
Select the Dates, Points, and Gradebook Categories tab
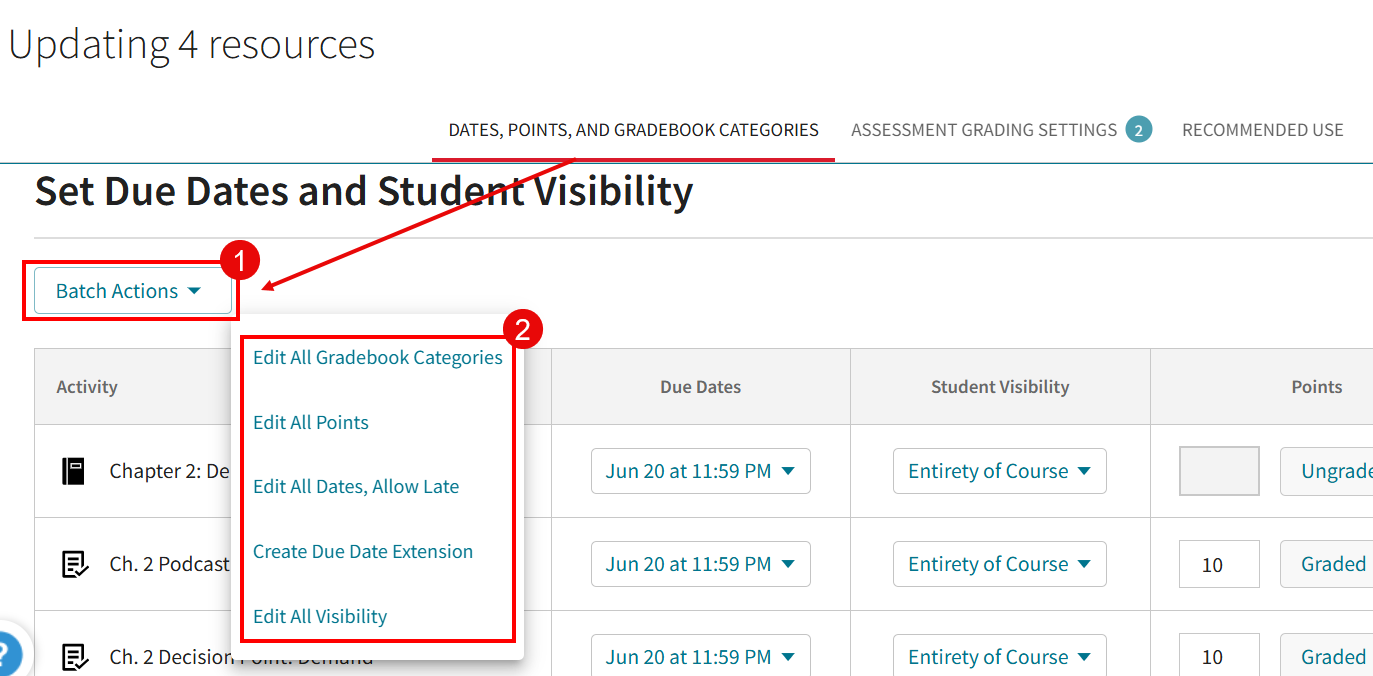tap(632, 129)
